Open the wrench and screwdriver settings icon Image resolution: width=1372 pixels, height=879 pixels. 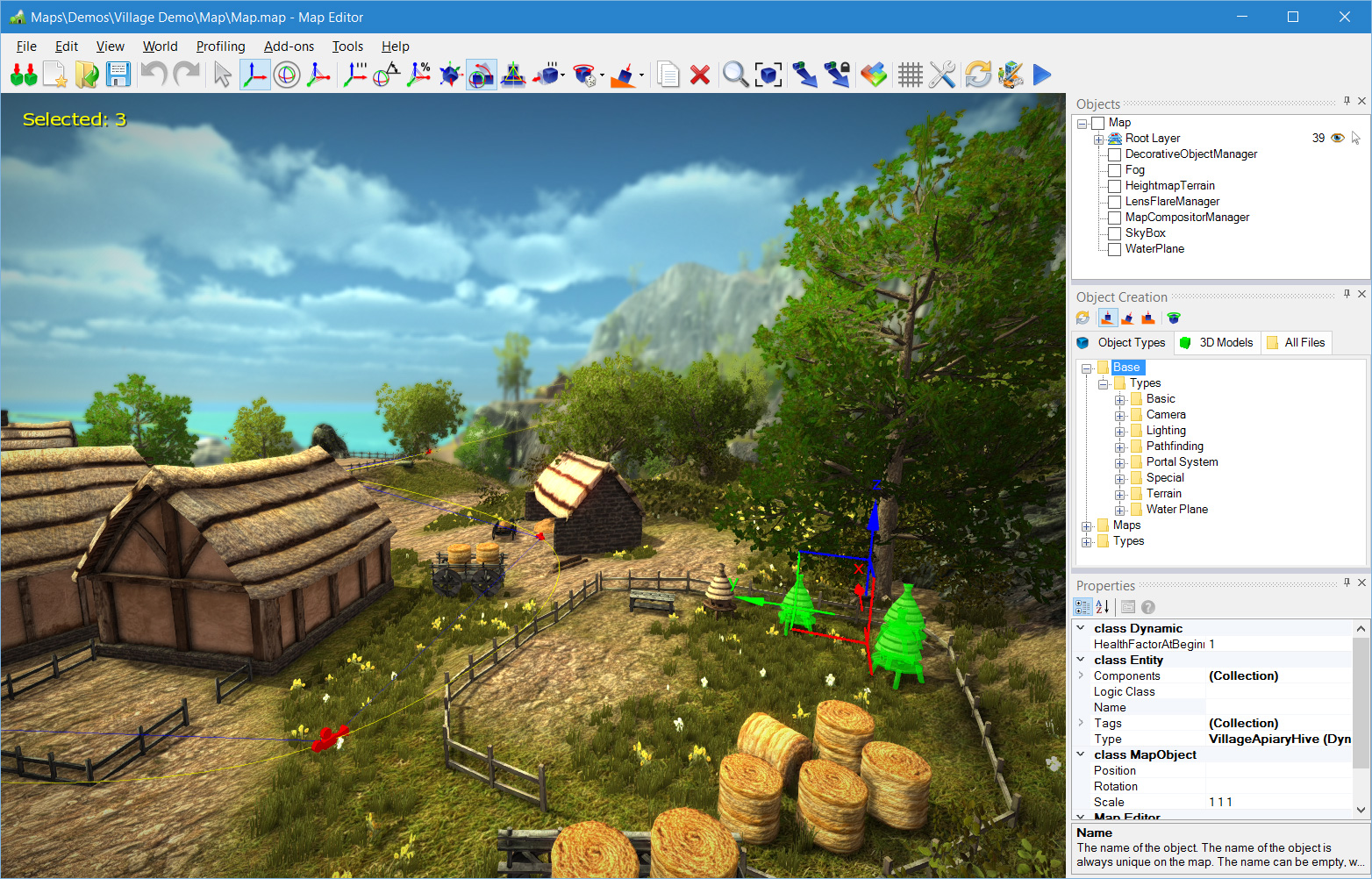point(942,75)
